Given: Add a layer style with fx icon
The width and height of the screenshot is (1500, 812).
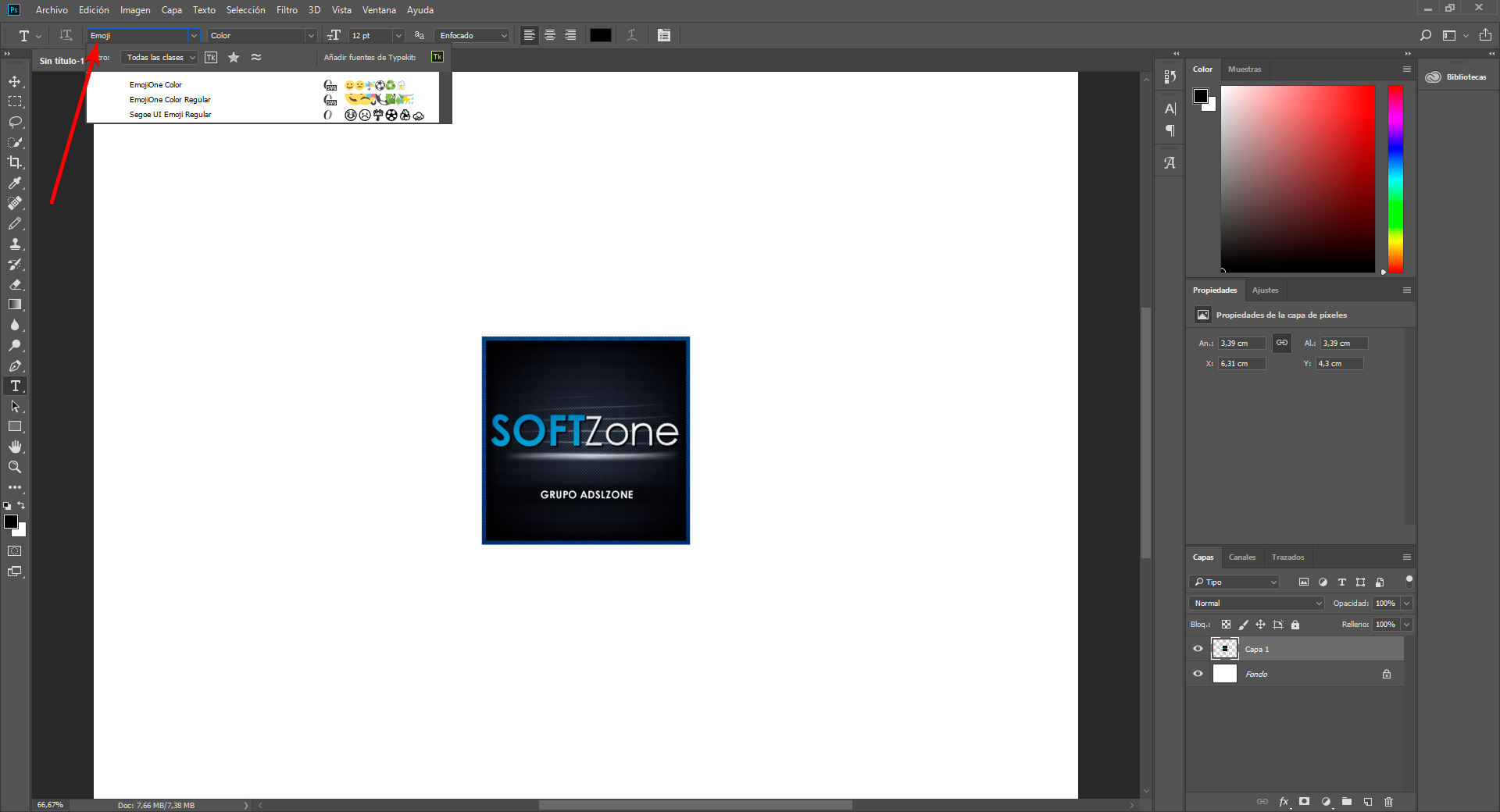Looking at the screenshot, I should (x=1284, y=802).
